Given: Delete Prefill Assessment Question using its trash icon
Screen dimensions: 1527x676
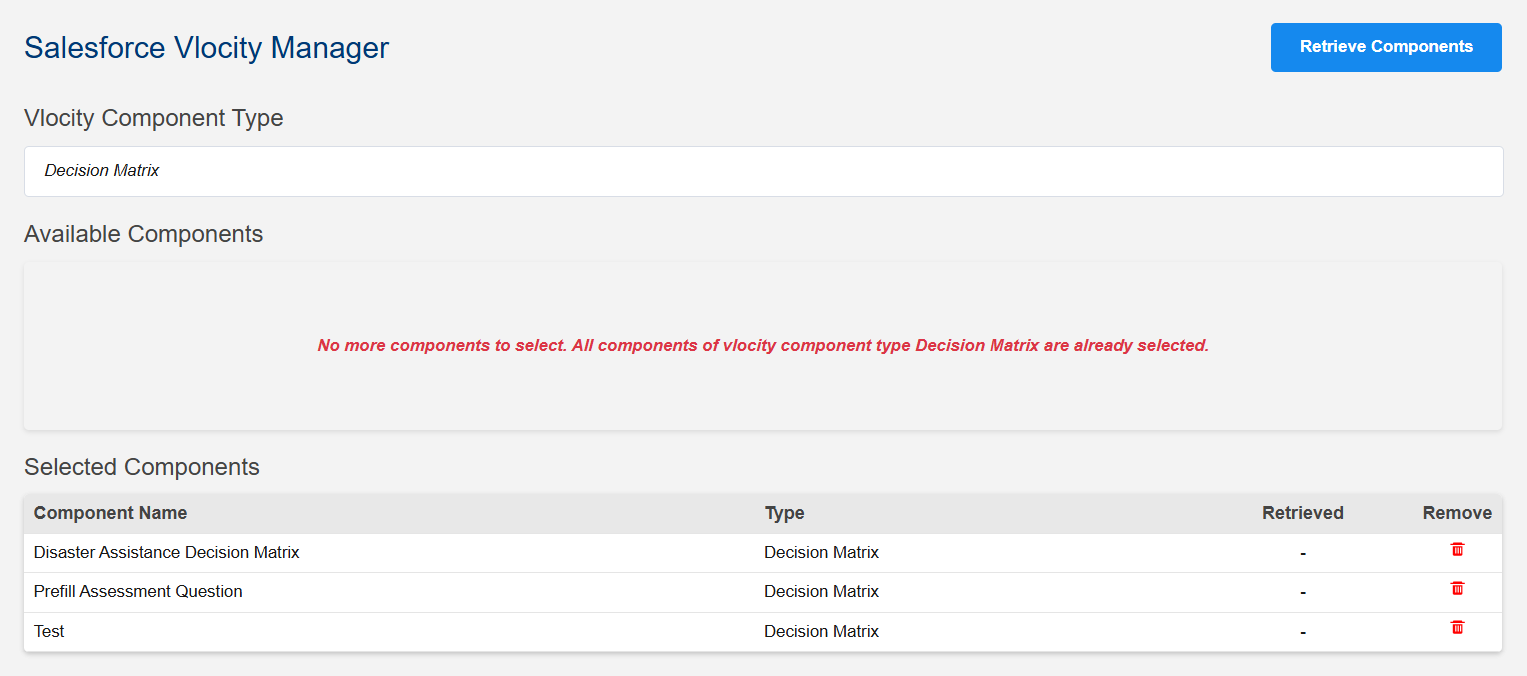Looking at the screenshot, I should [x=1458, y=589].
